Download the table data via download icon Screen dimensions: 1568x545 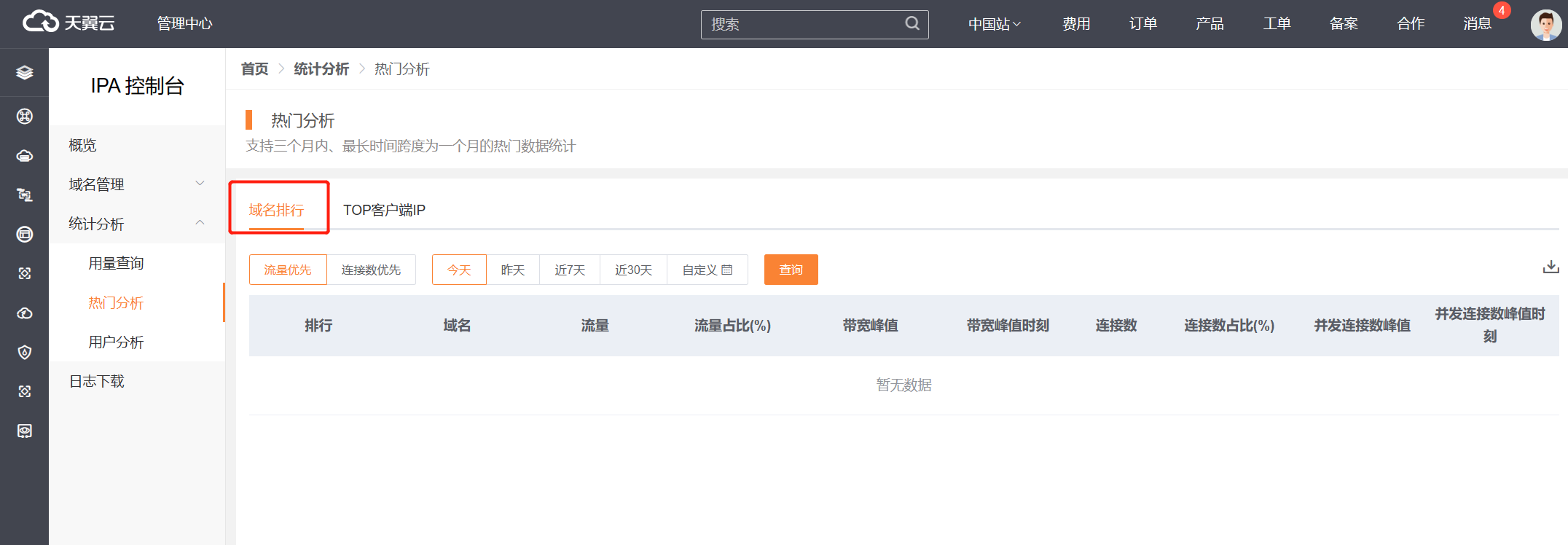(1551, 267)
